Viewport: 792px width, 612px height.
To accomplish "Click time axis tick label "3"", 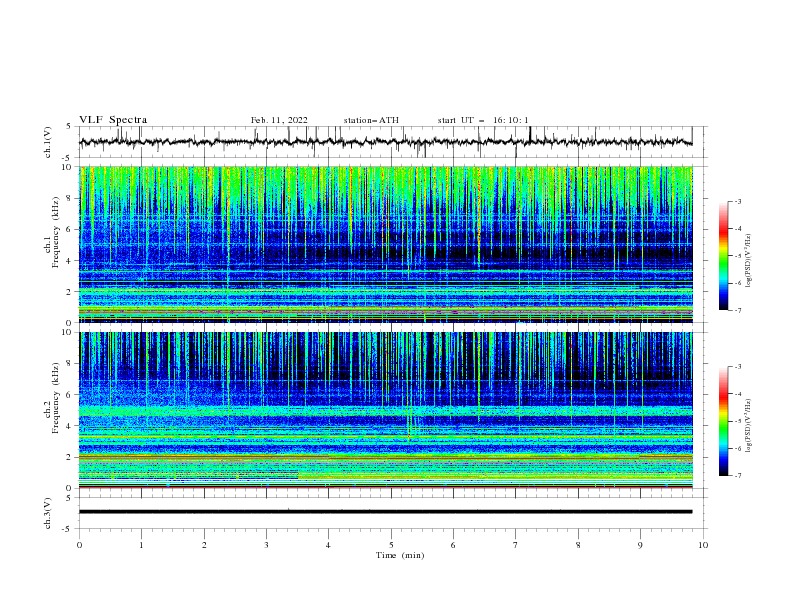I will (266, 545).
